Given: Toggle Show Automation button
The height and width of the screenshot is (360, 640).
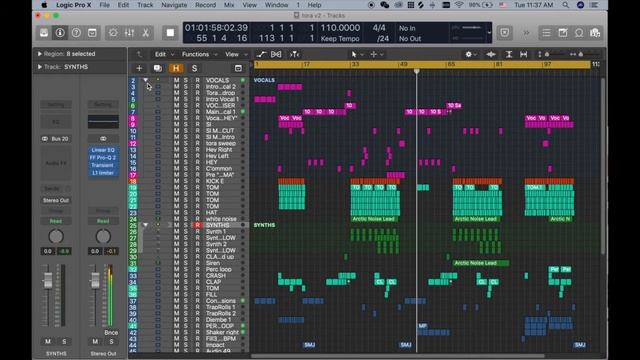Looking at the screenshot, I should (x=261, y=54).
